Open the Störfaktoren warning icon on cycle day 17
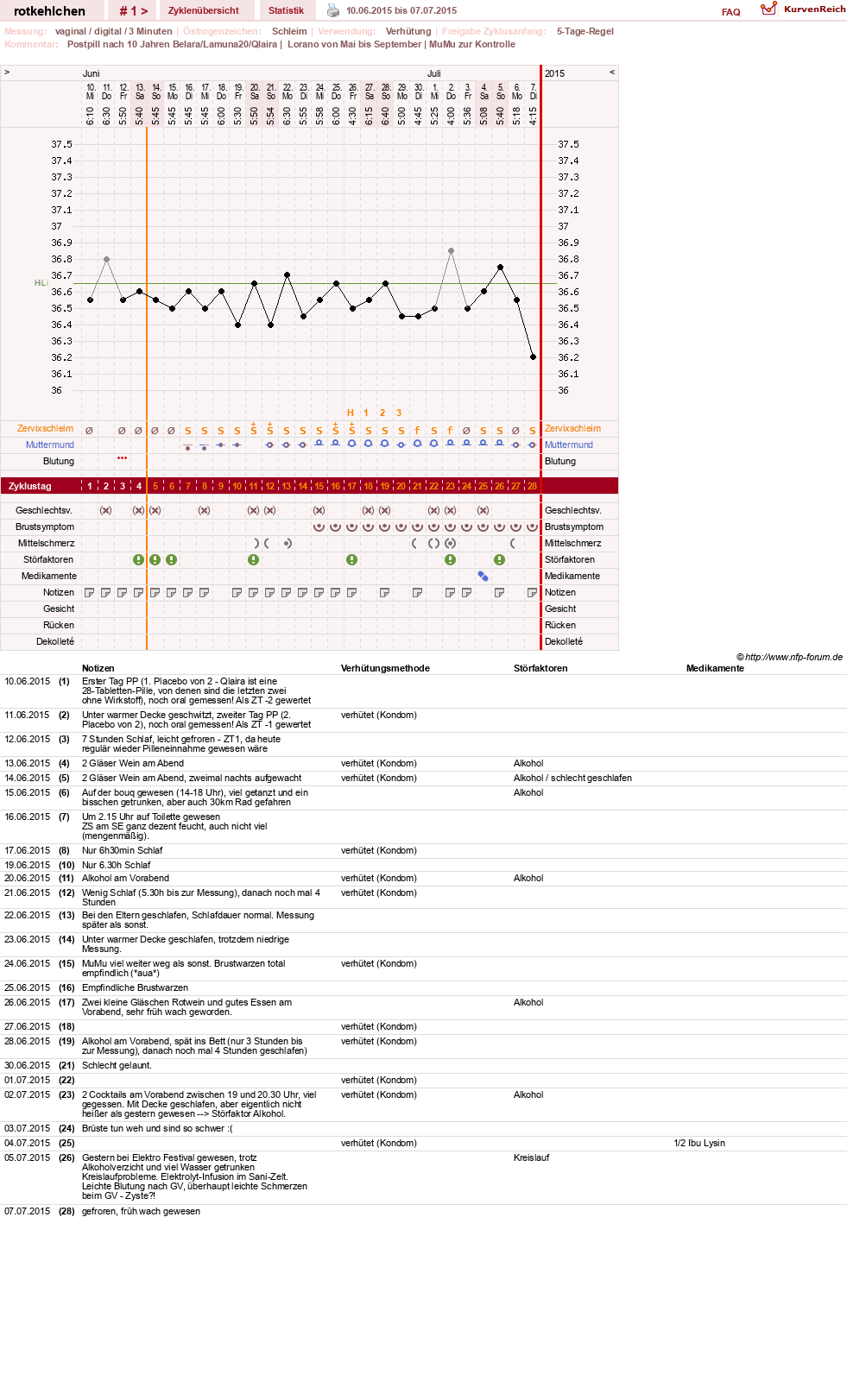 click(x=351, y=559)
